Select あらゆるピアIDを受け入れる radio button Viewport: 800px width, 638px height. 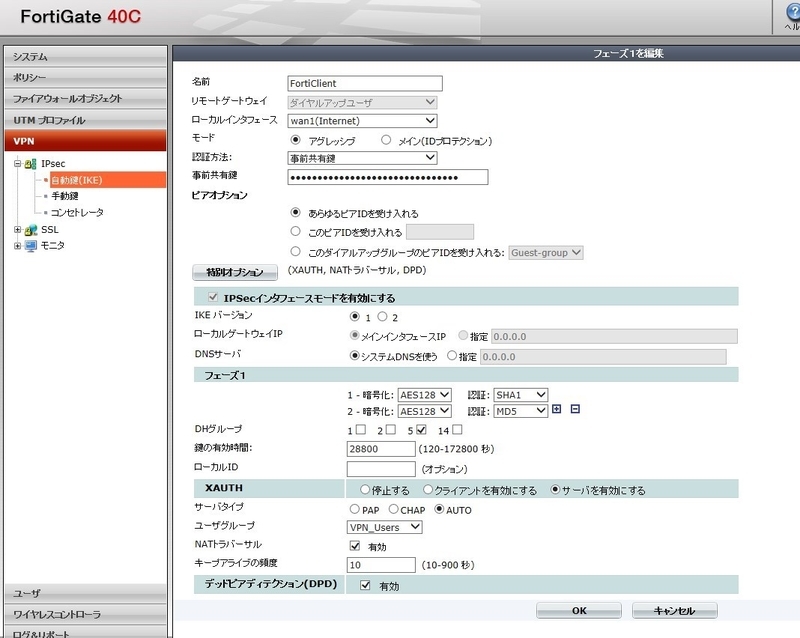coord(295,212)
